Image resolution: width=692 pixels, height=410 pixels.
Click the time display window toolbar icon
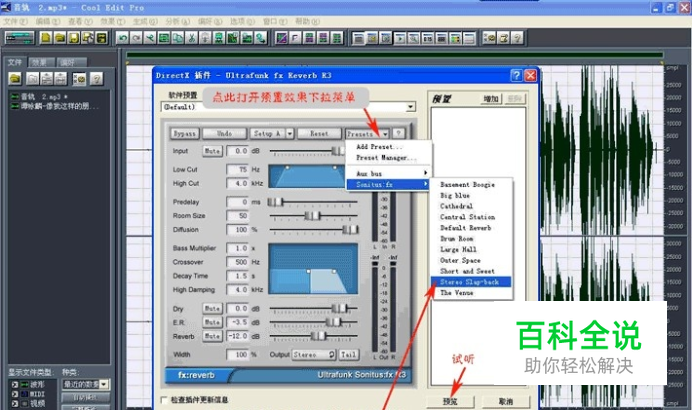point(427,38)
